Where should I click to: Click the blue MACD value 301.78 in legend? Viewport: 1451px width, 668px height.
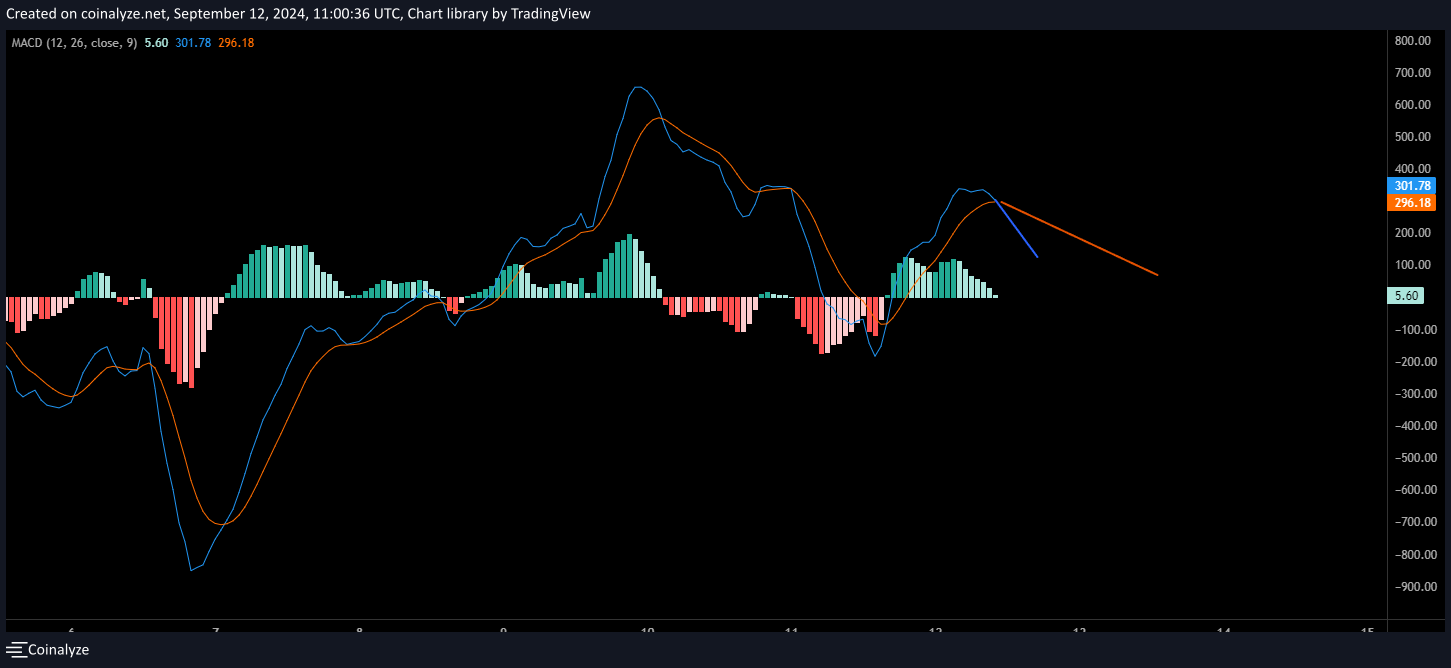click(x=193, y=43)
